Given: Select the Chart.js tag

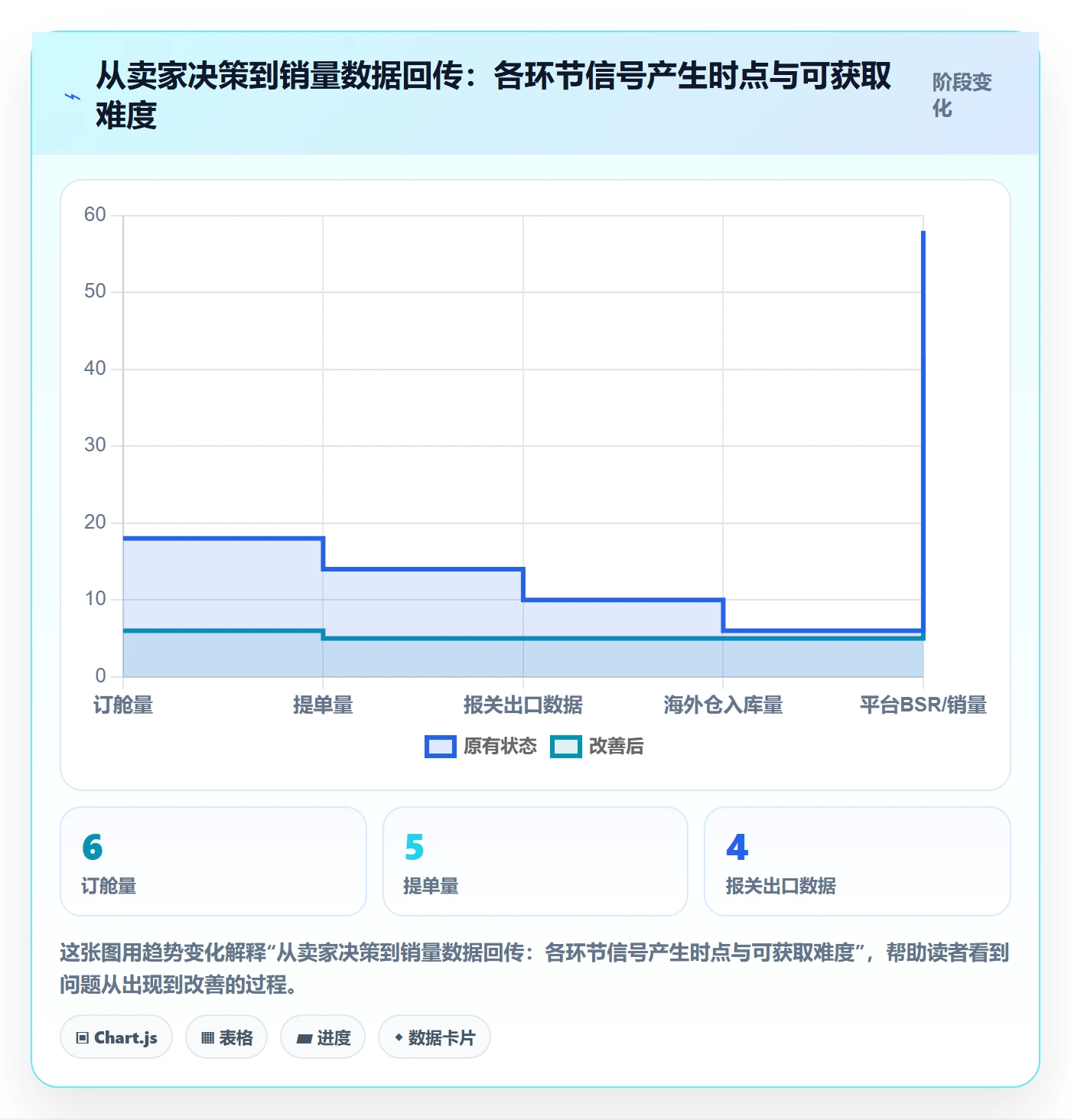Looking at the screenshot, I should coord(116,1037).
